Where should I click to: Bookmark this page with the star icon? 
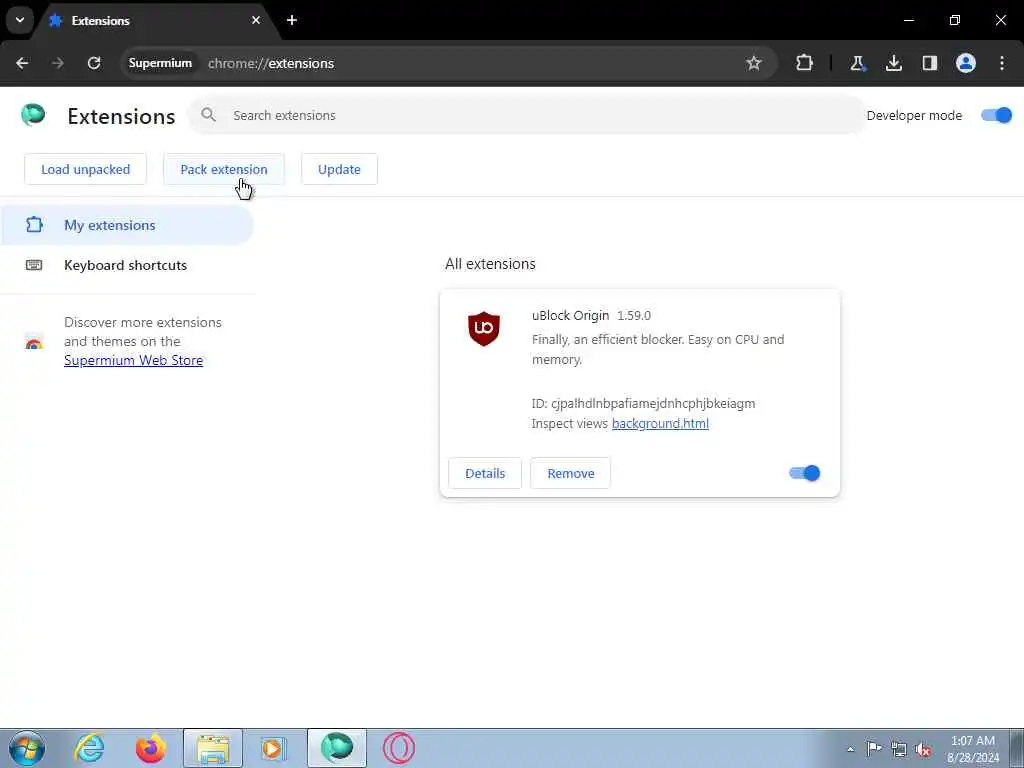pyautogui.click(x=754, y=63)
